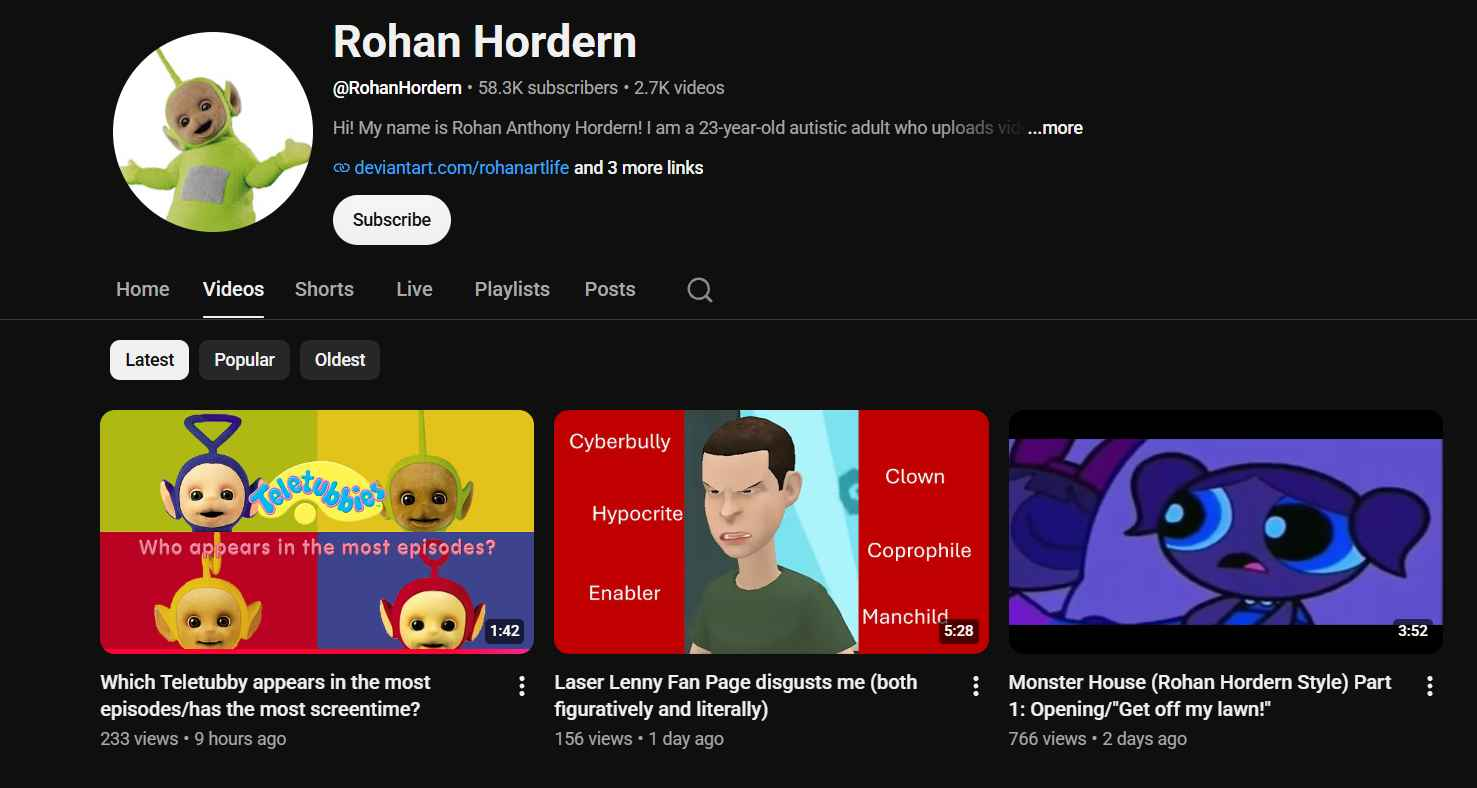Screen dimensions: 1477x788
Task: Click the 5:28 duration badge
Action: [x=959, y=631]
